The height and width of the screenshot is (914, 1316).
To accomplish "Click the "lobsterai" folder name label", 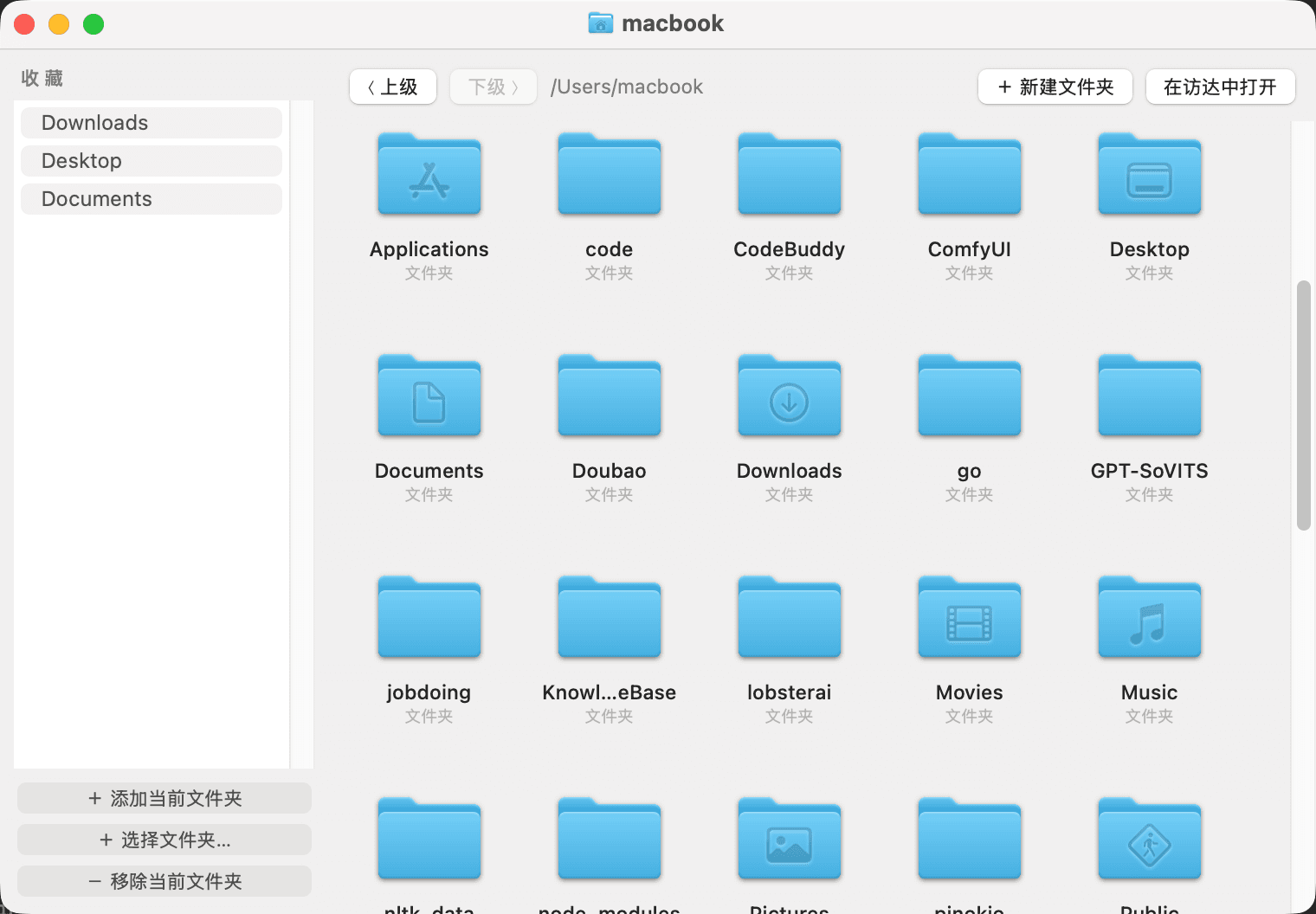I will coord(790,692).
